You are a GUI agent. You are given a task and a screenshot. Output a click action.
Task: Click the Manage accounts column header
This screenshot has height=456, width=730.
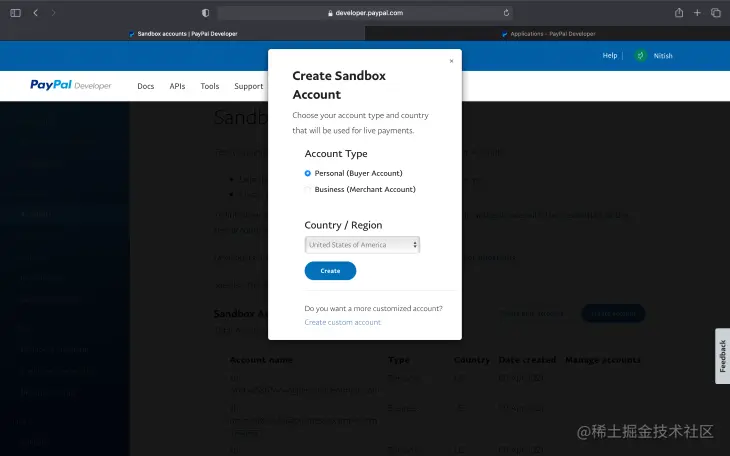pyautogui.click(x=602, y=360)
